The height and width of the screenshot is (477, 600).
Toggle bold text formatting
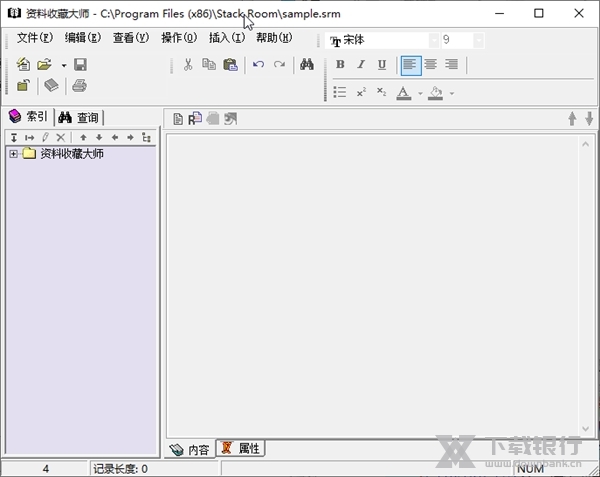click(340, 65)
